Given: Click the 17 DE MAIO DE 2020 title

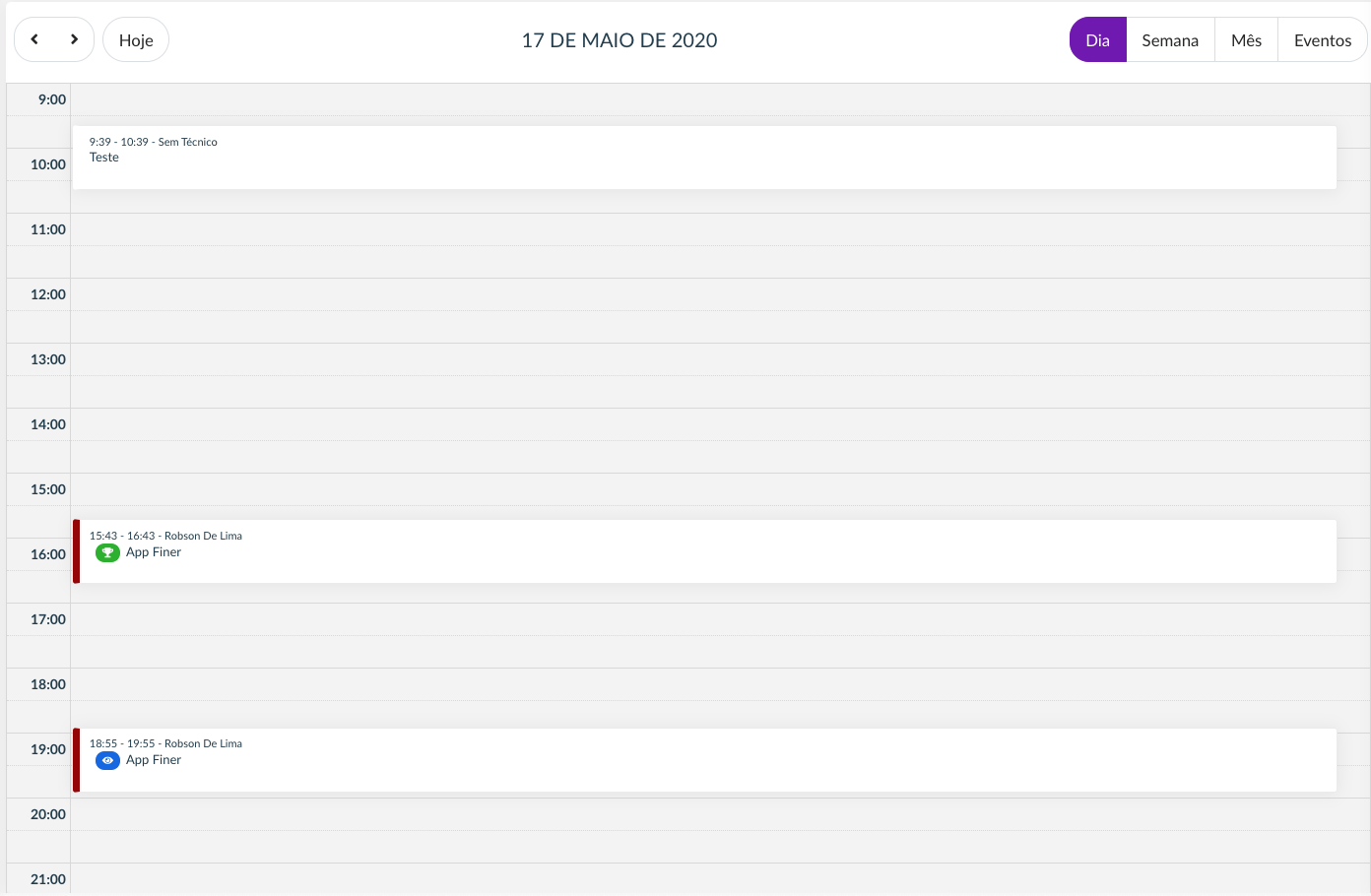Looking at the screenshot, I should (x=619, y=40).
